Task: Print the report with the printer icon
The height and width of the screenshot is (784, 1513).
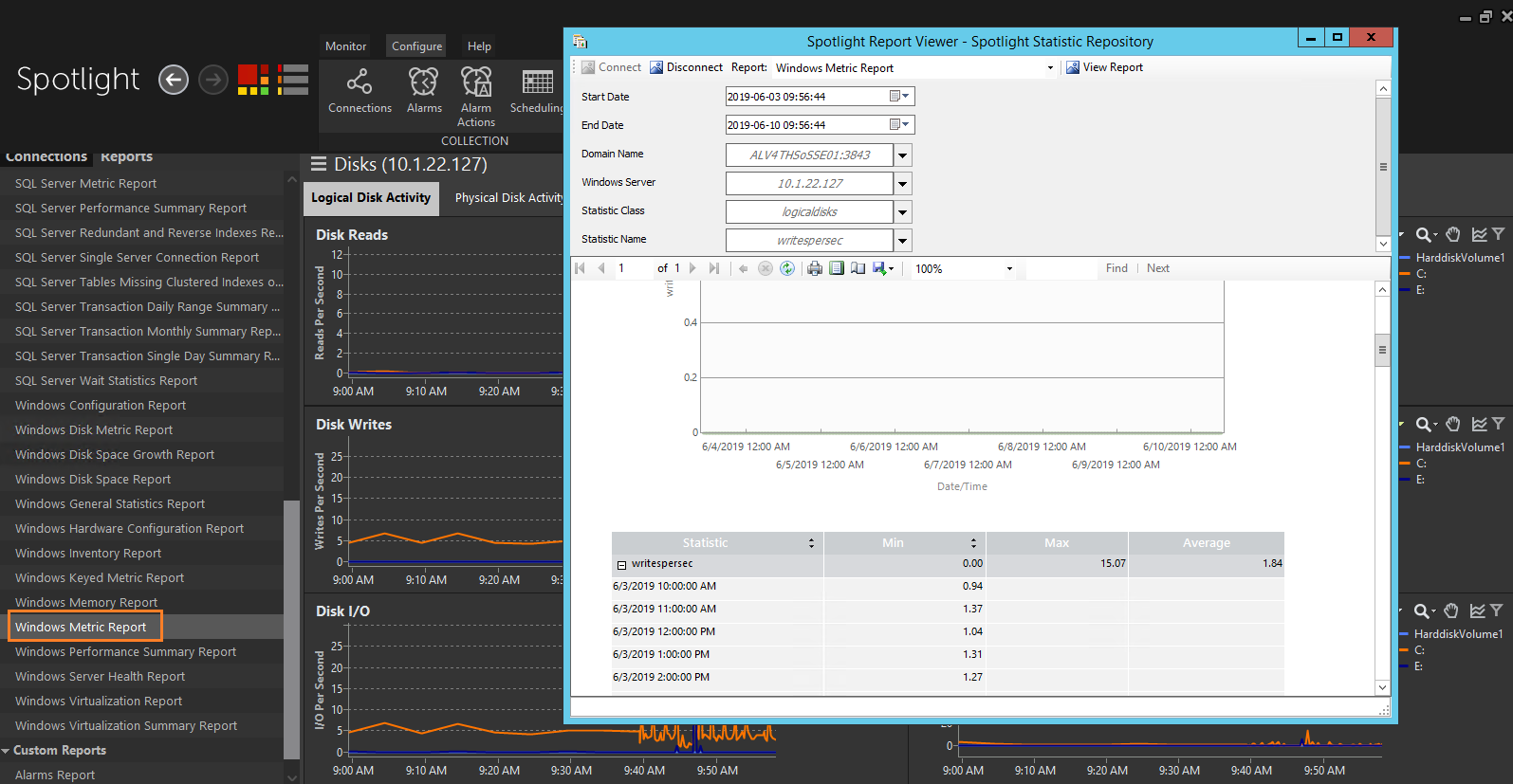Action: [x=814, y=268]
